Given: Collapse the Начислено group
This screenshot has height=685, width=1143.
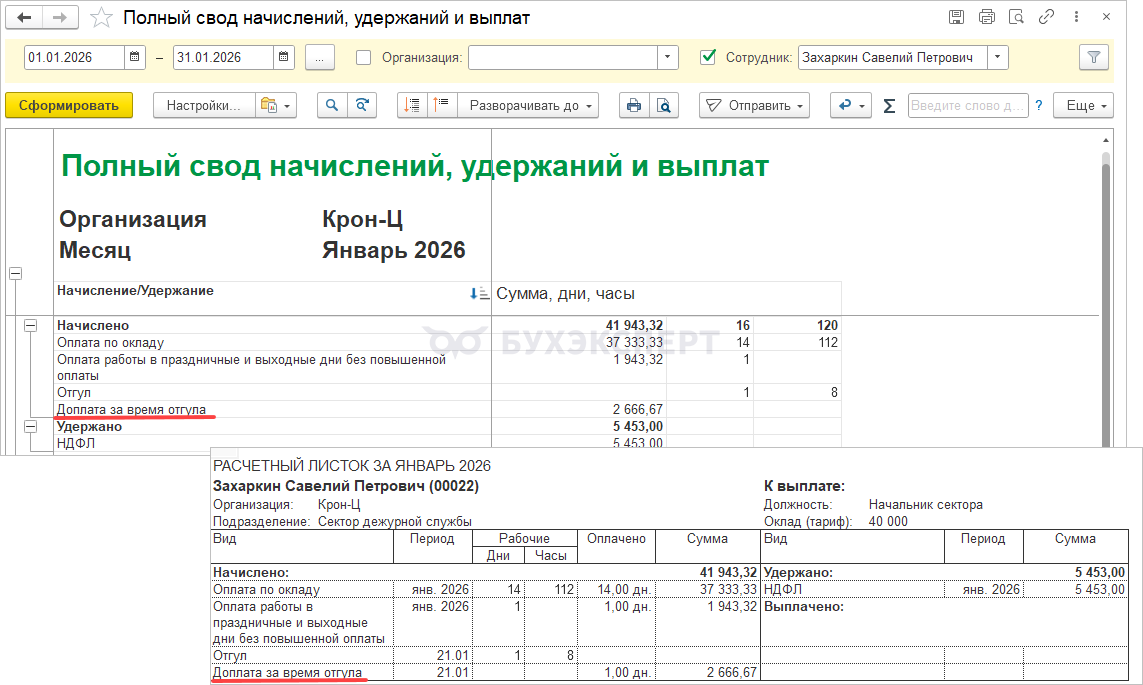Looking at the screenshot, I should pos(31,326).
